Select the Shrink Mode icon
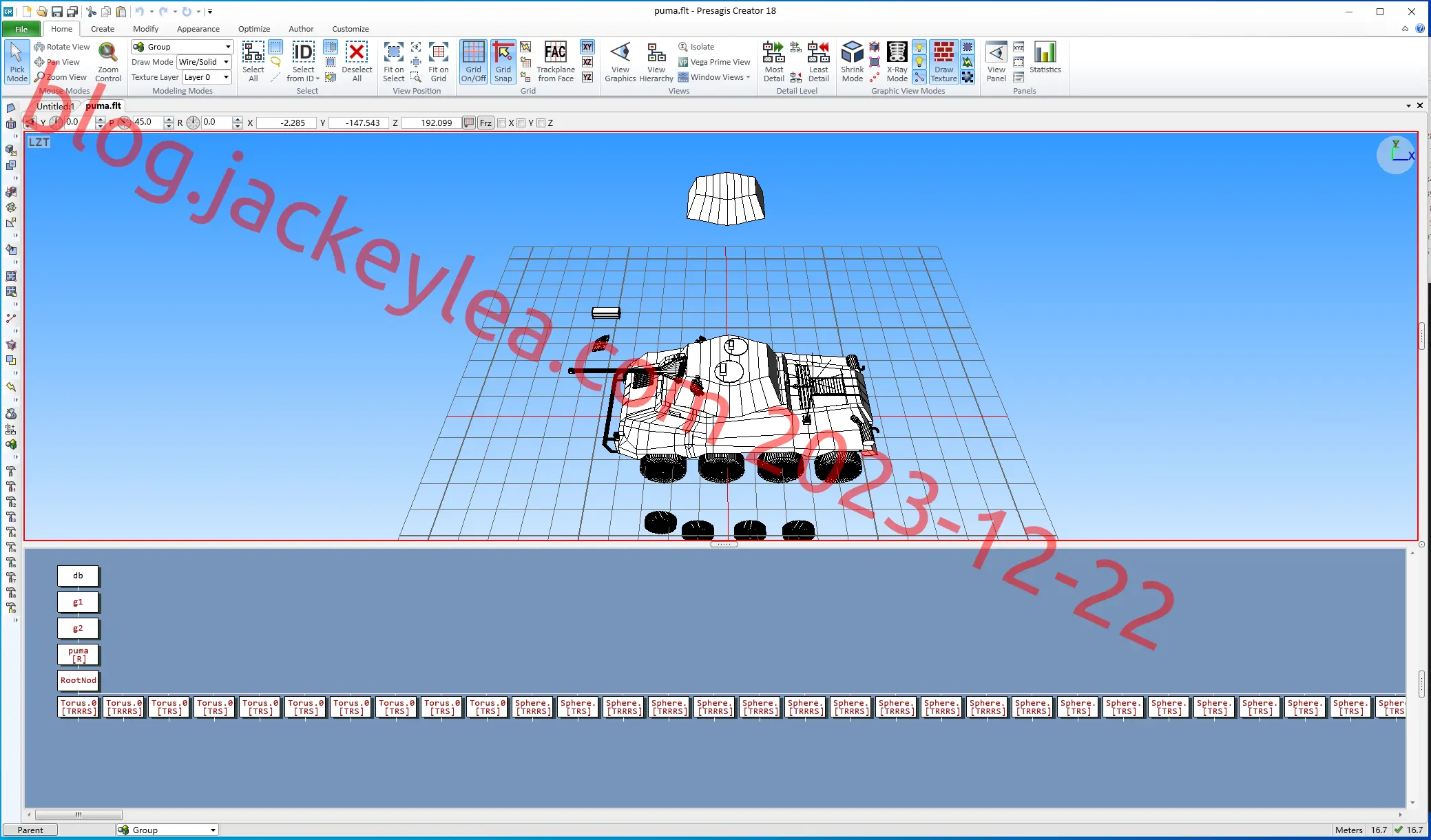This screenshot has height=840, width=1431. click(x=852, y=61)
